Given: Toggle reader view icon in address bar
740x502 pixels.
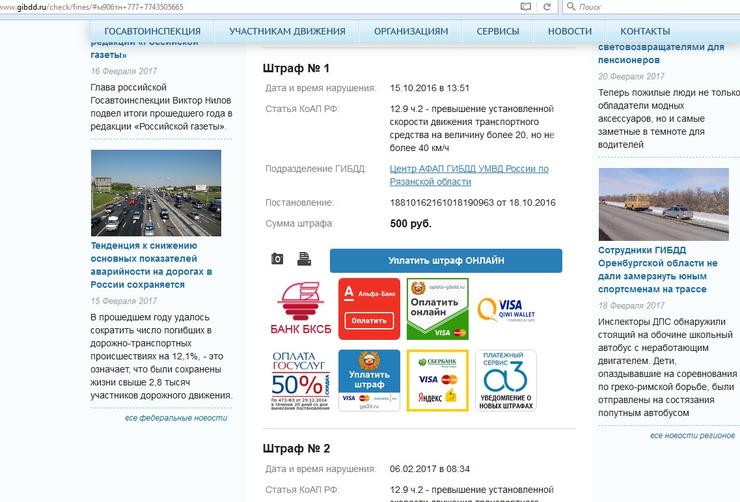Looking at the screenshot, I should (x=525, y=7).
